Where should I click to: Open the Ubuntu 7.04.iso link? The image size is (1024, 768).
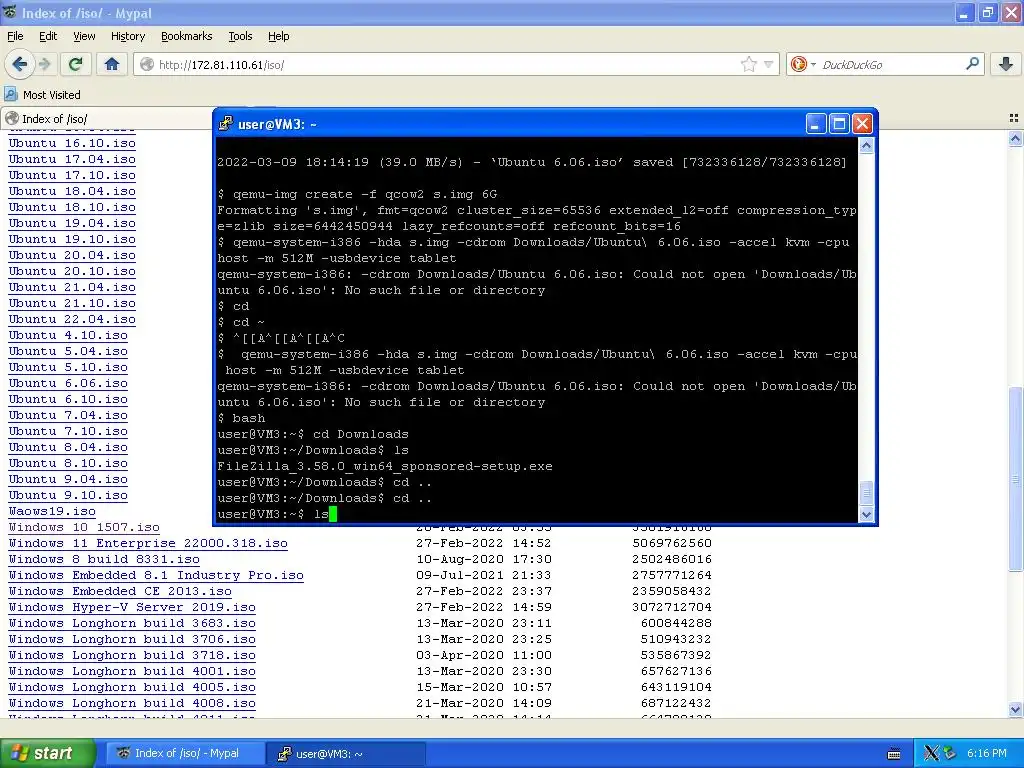[68, 415]
